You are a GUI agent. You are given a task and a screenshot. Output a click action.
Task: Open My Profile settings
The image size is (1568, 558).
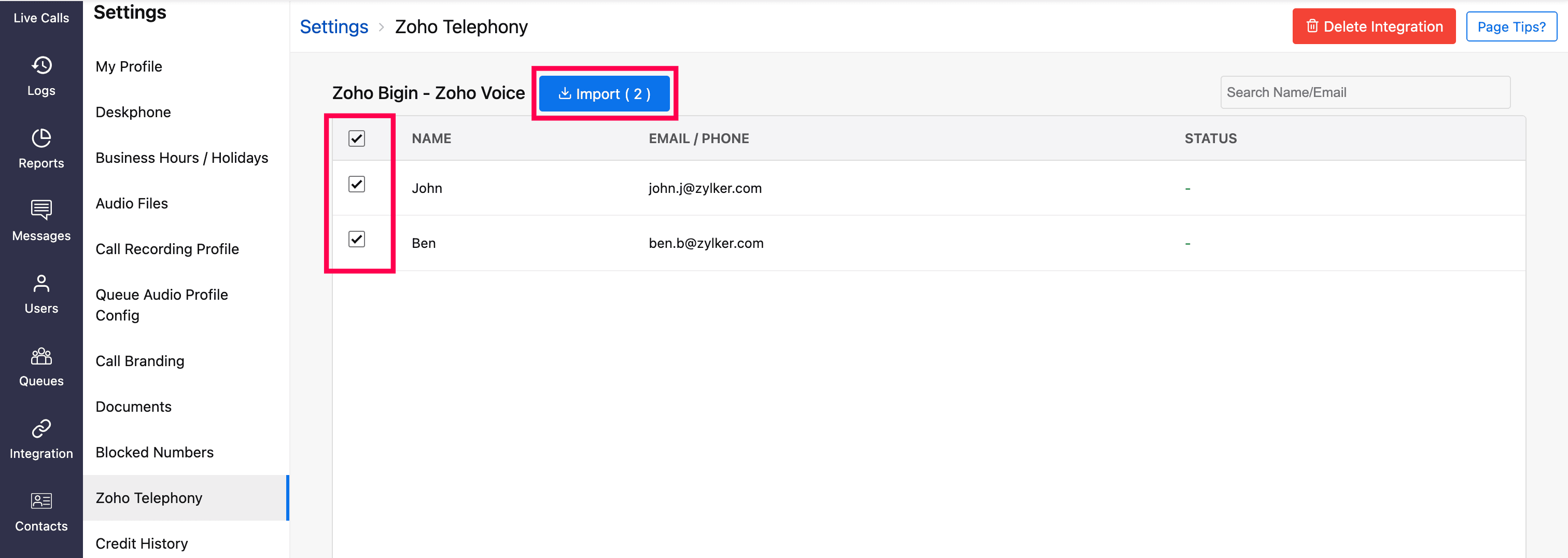click(129, 66)
